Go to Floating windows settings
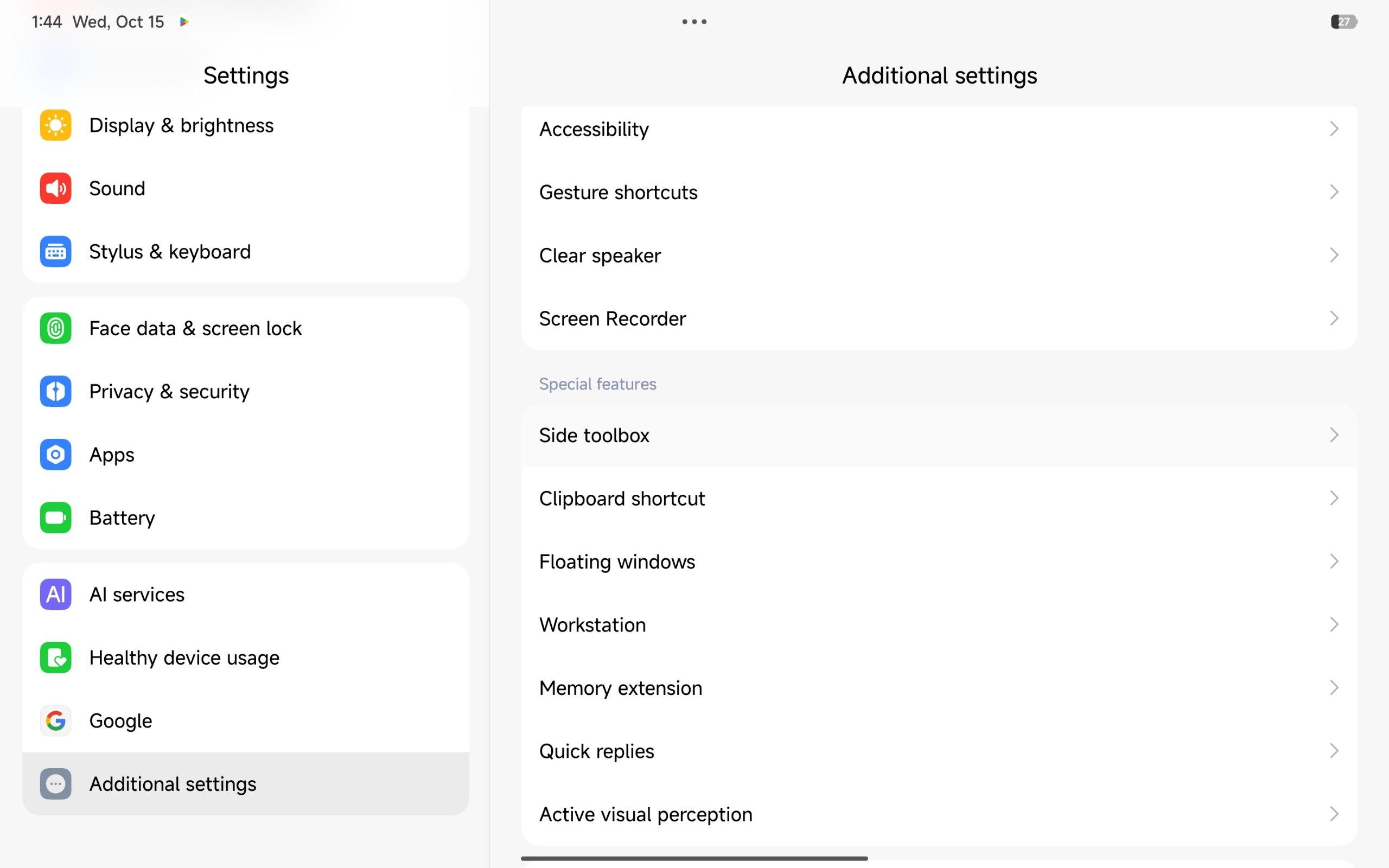Screen dimensions: 1389x868 (617, 561)
